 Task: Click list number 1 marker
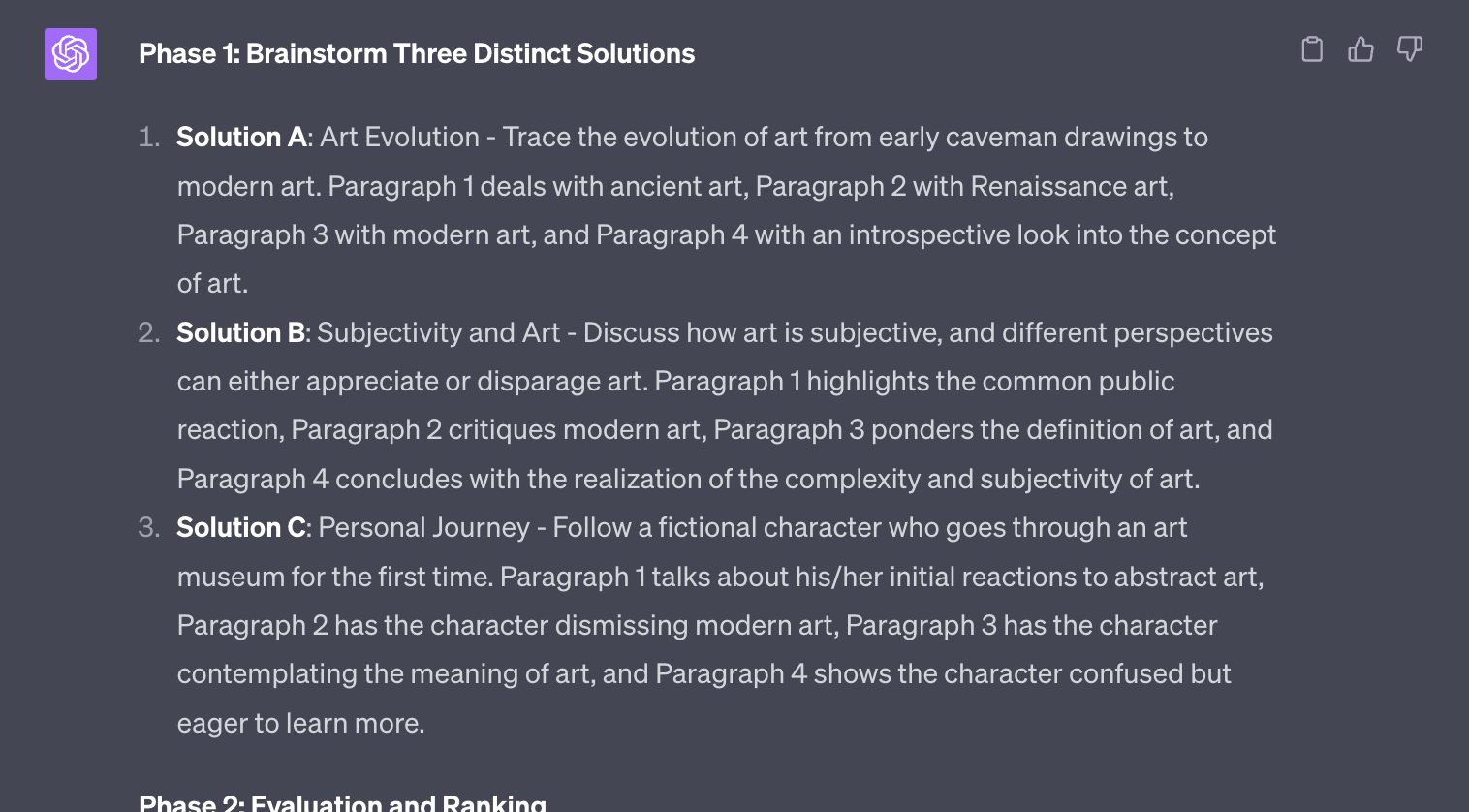coord(148,138)
